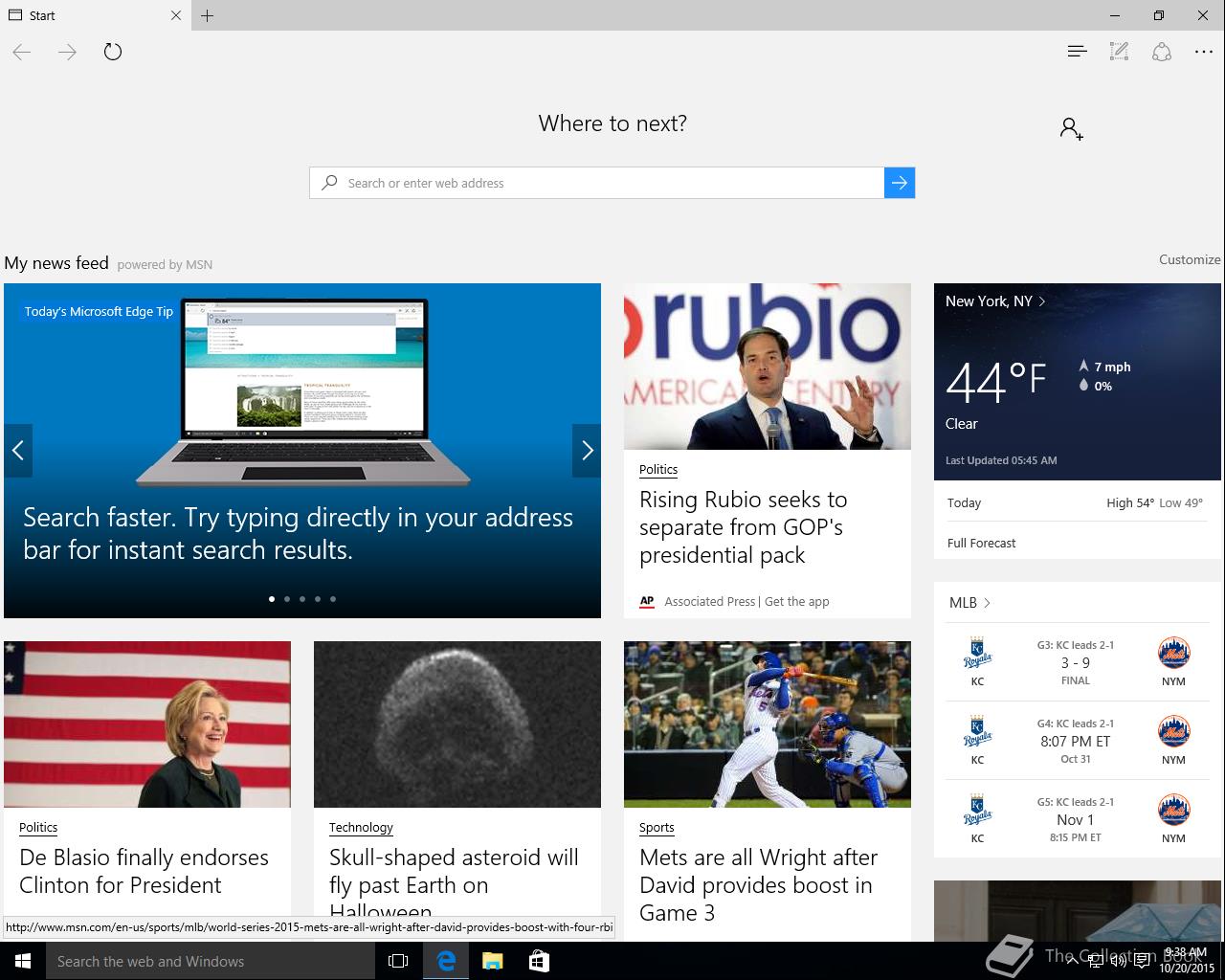Select the first carousel dot
Viewport: 1225px width, 980px height.
pyautogui.click(x=272, y=599)
